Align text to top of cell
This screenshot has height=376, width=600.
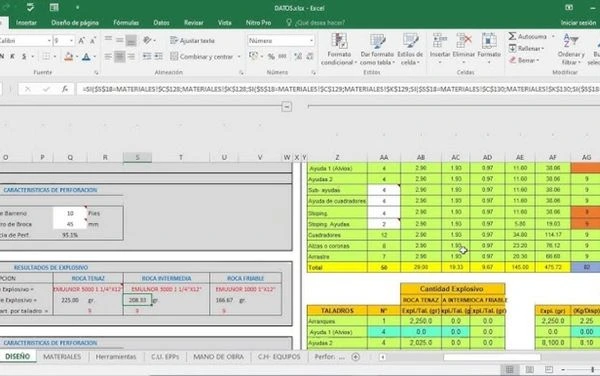point(108,40)
